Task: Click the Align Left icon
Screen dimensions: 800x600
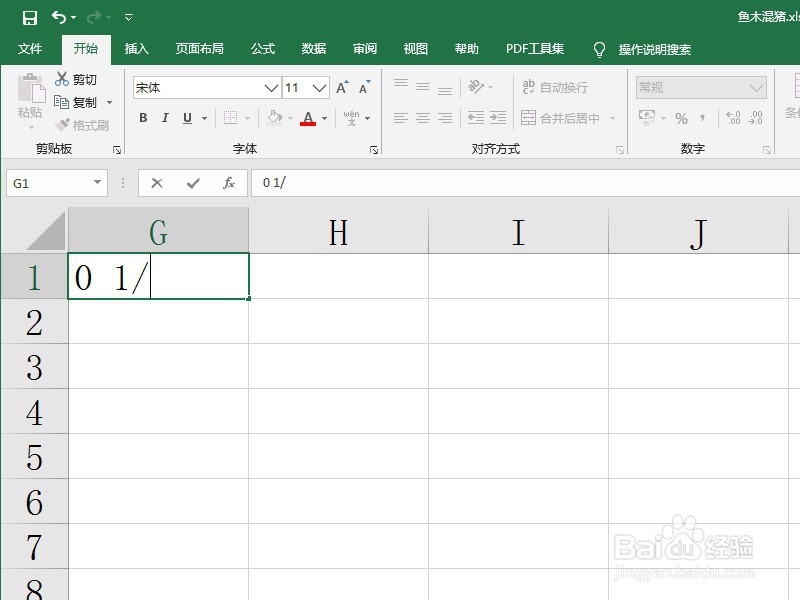Action: 401,118
